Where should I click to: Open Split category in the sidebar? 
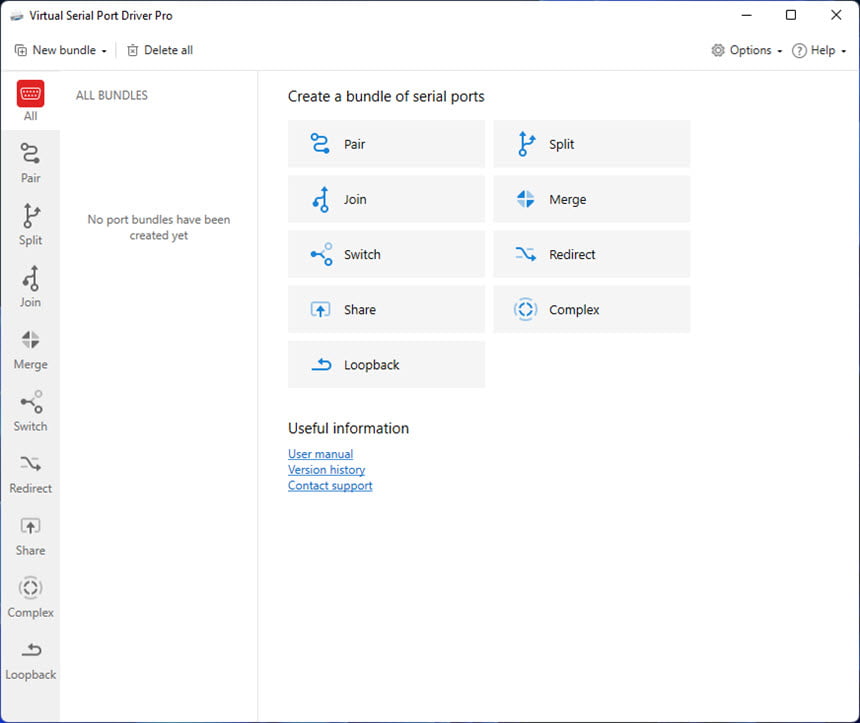[30, 224]
